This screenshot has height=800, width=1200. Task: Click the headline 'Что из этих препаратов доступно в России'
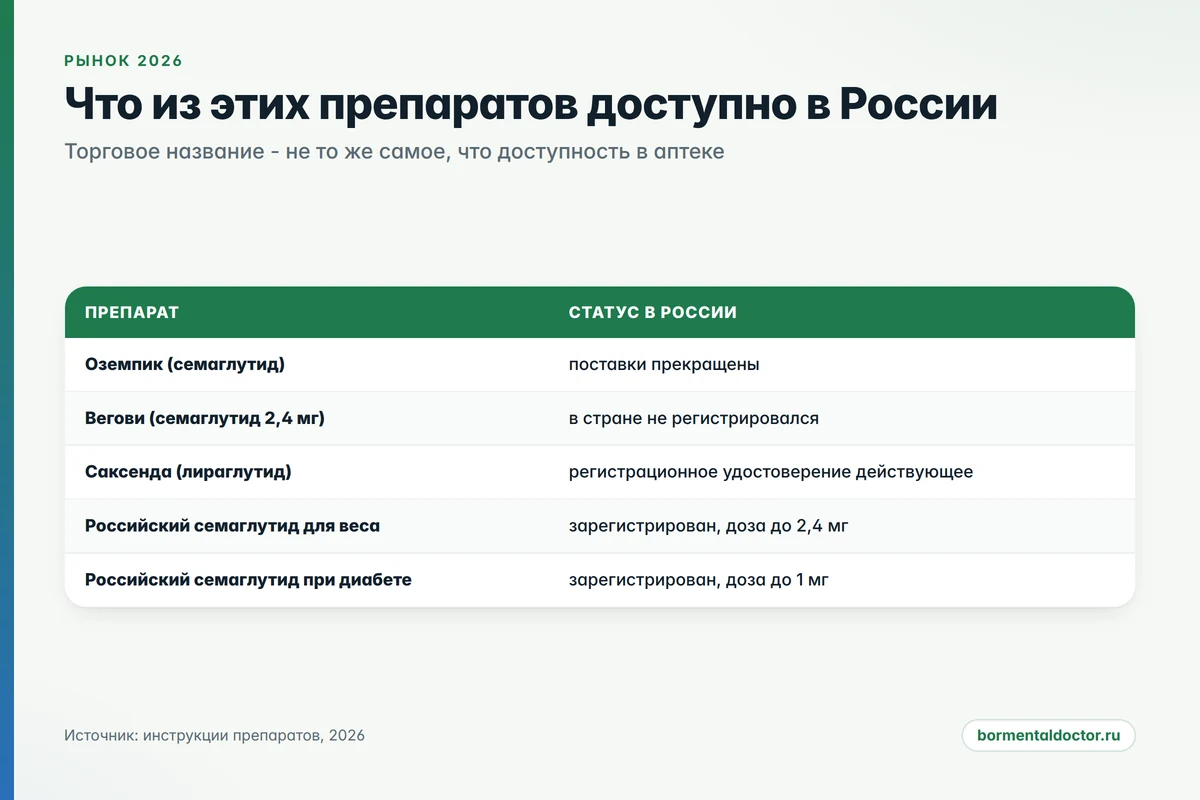pyautogui.click(x=531, y=105)
